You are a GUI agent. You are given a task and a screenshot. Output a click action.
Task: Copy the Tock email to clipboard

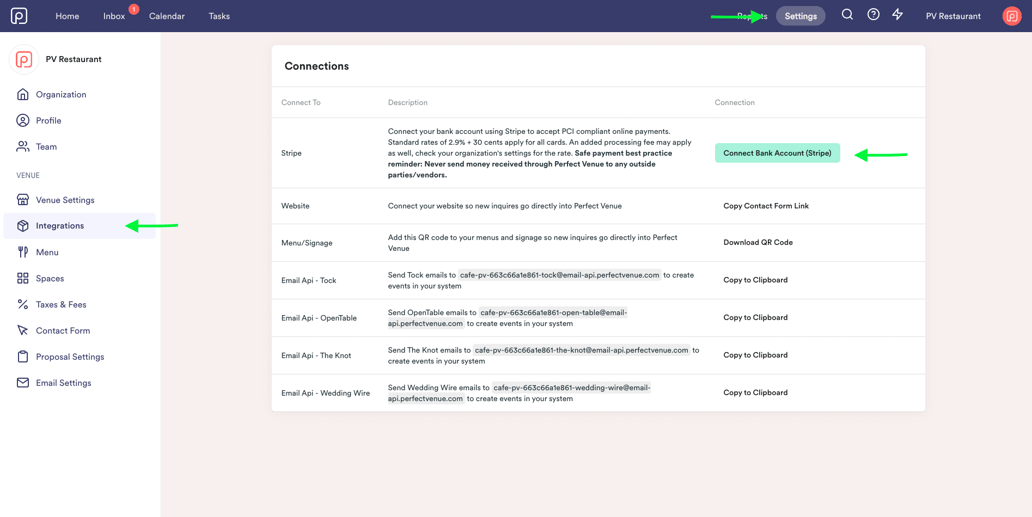pos(756,280)
